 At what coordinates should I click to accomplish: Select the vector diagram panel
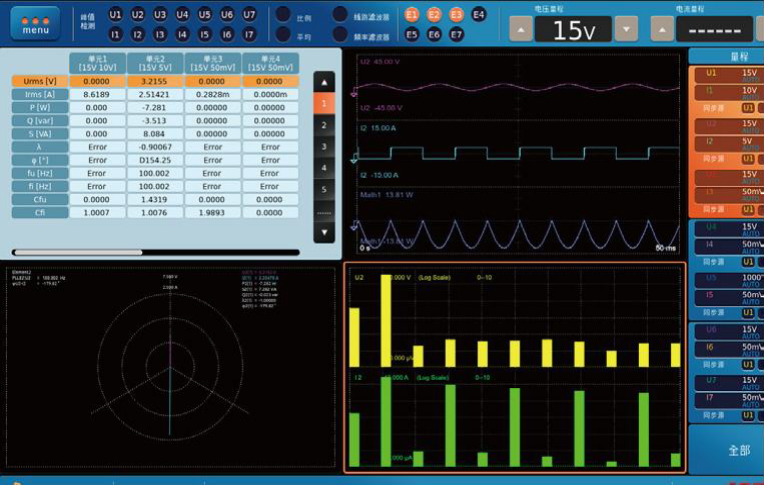[170, 367]
